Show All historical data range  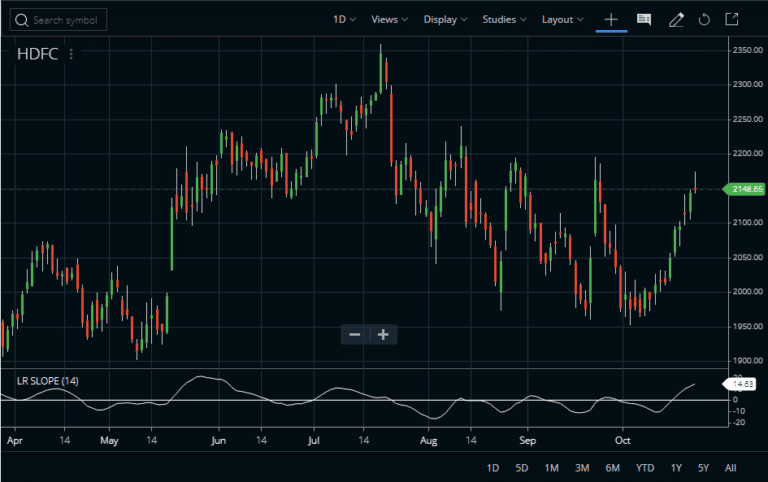coord(731,468)
